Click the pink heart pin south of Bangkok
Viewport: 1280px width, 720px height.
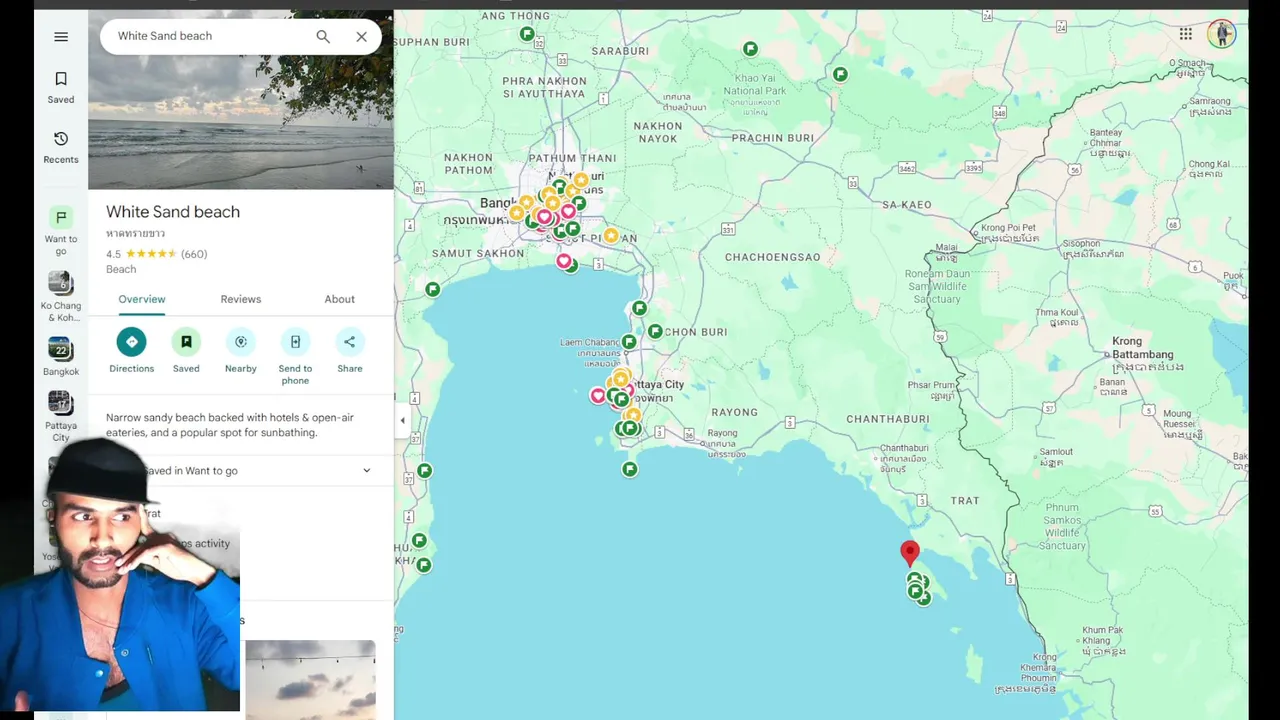pyautogui.click(x=564, y=261)
